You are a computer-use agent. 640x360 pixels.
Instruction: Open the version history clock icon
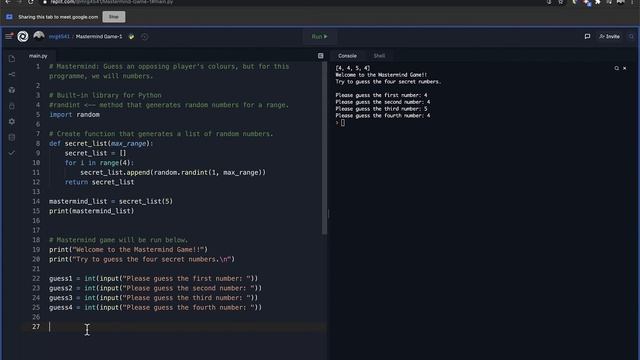click(144, 37)
